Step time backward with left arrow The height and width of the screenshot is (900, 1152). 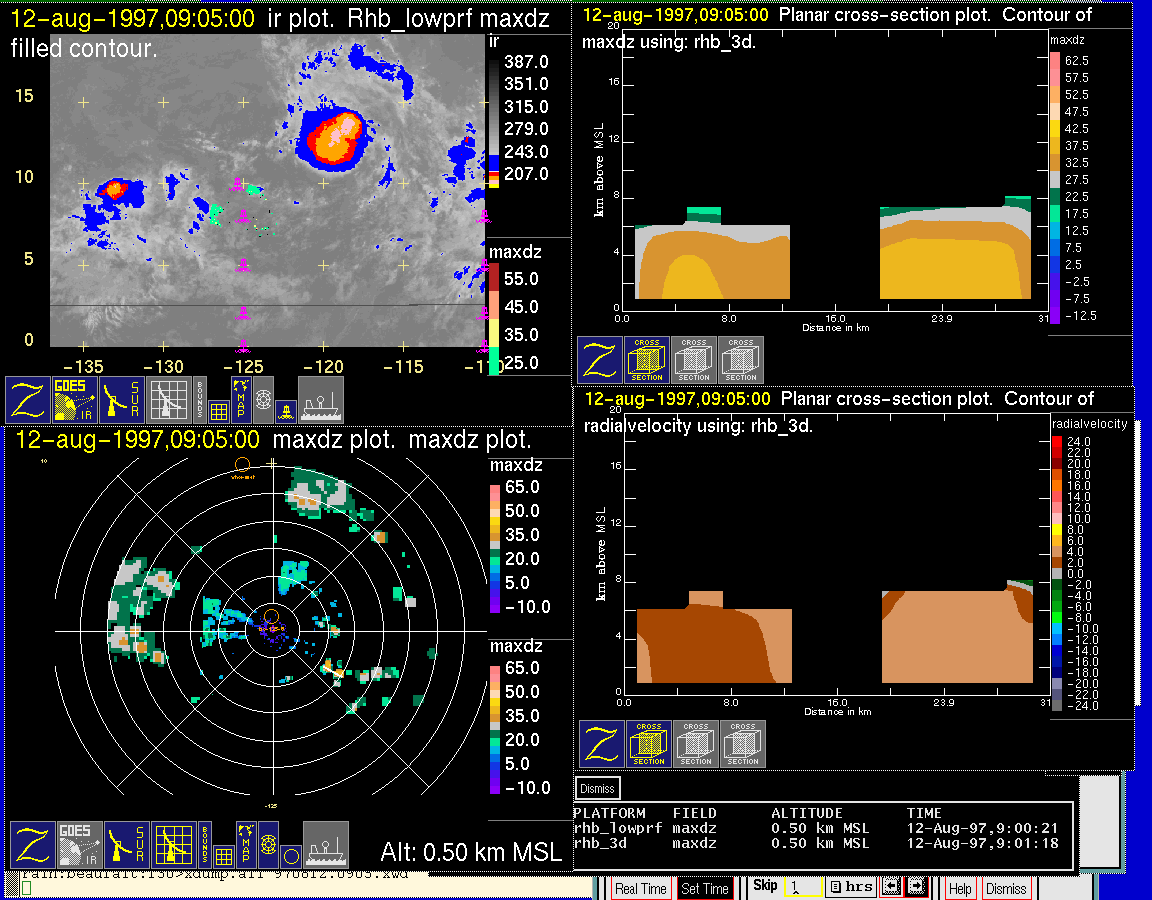(x=891, y=887)
